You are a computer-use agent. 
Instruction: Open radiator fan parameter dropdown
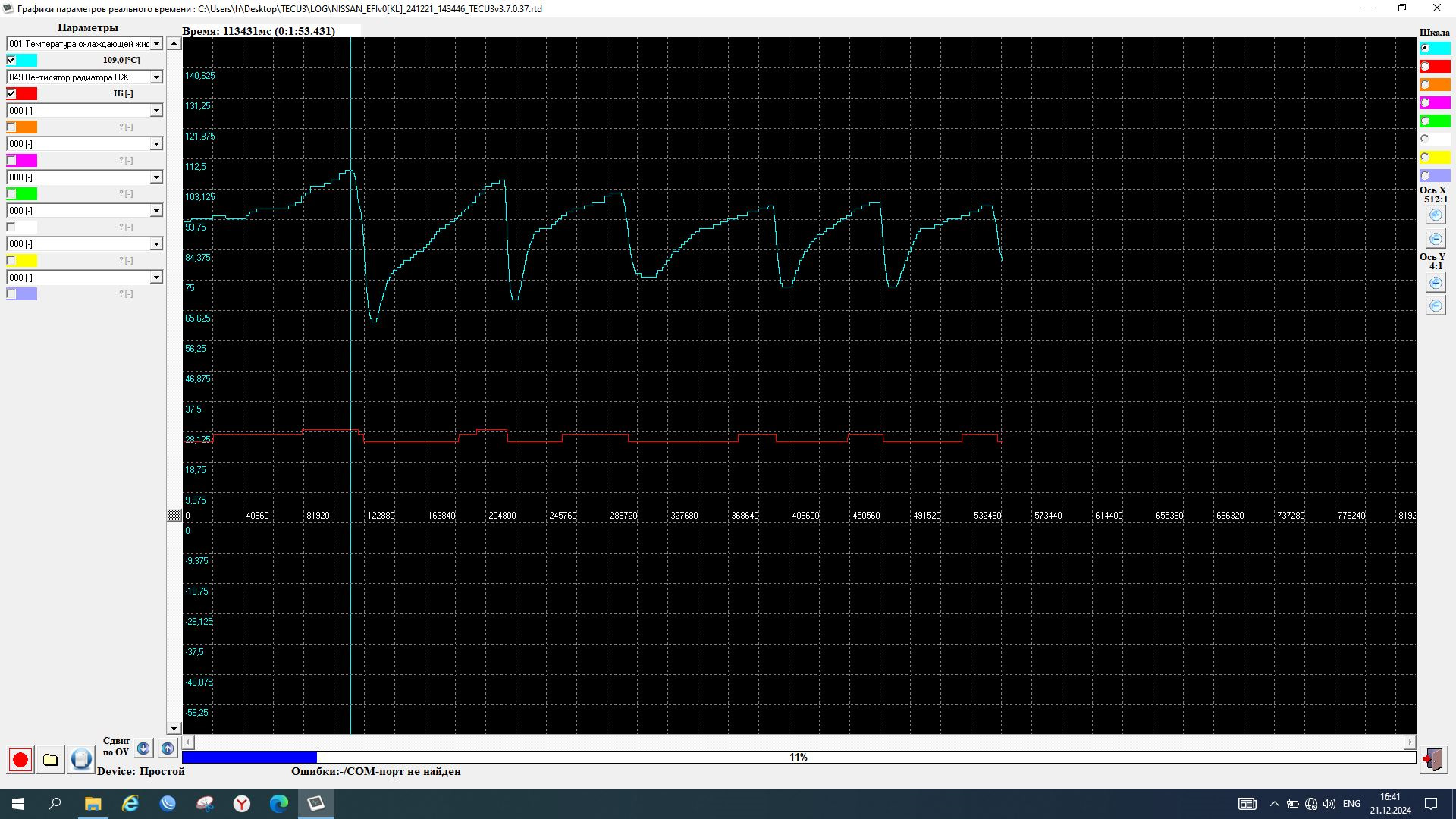click(x=156, y=77)
